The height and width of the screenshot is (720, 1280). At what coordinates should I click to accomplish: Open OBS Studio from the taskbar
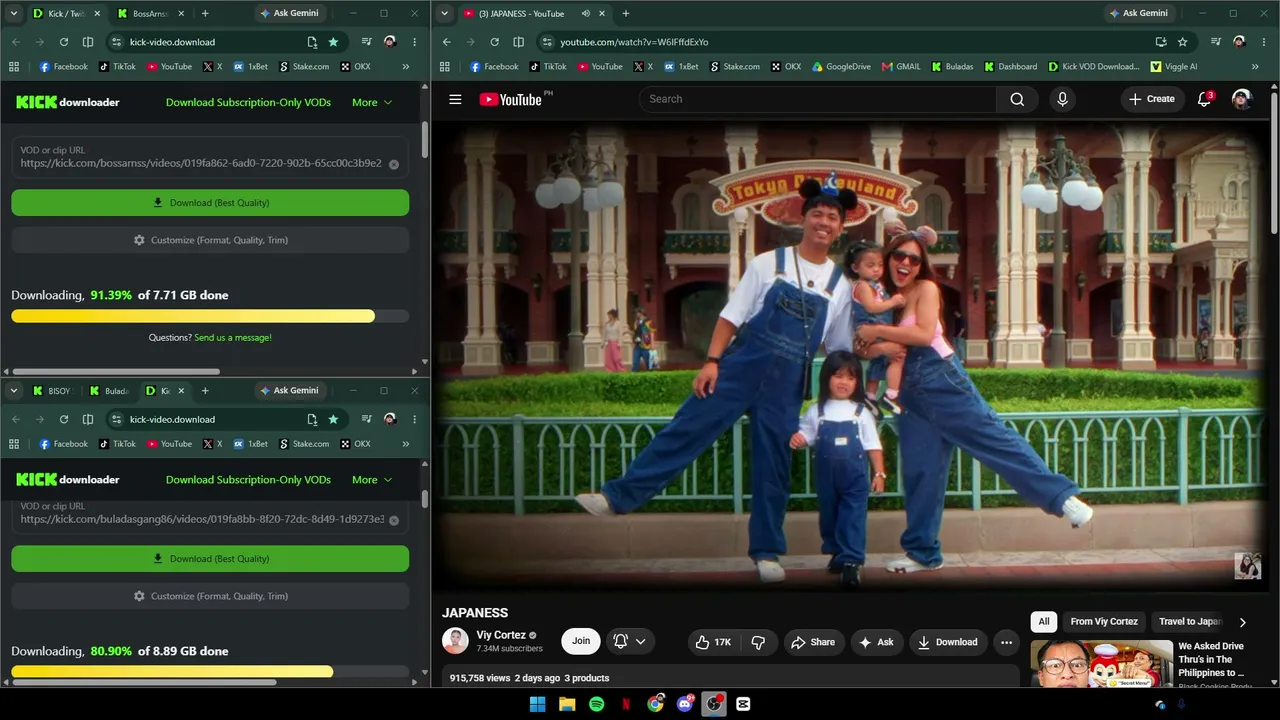[x=714, y=704]
